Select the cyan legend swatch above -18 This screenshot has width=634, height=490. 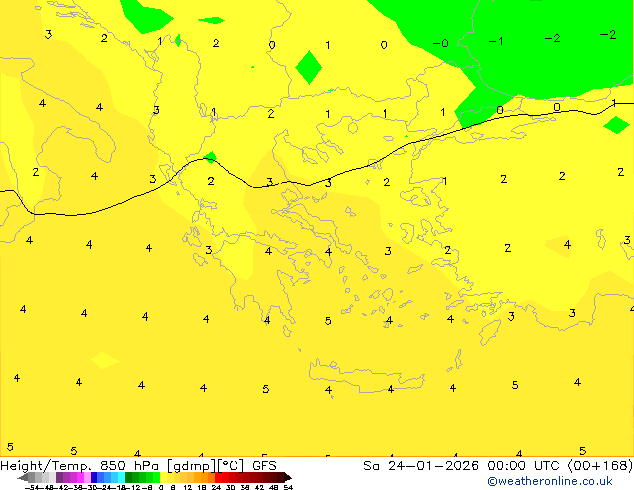pyautogui.click(x=121, y=477)
